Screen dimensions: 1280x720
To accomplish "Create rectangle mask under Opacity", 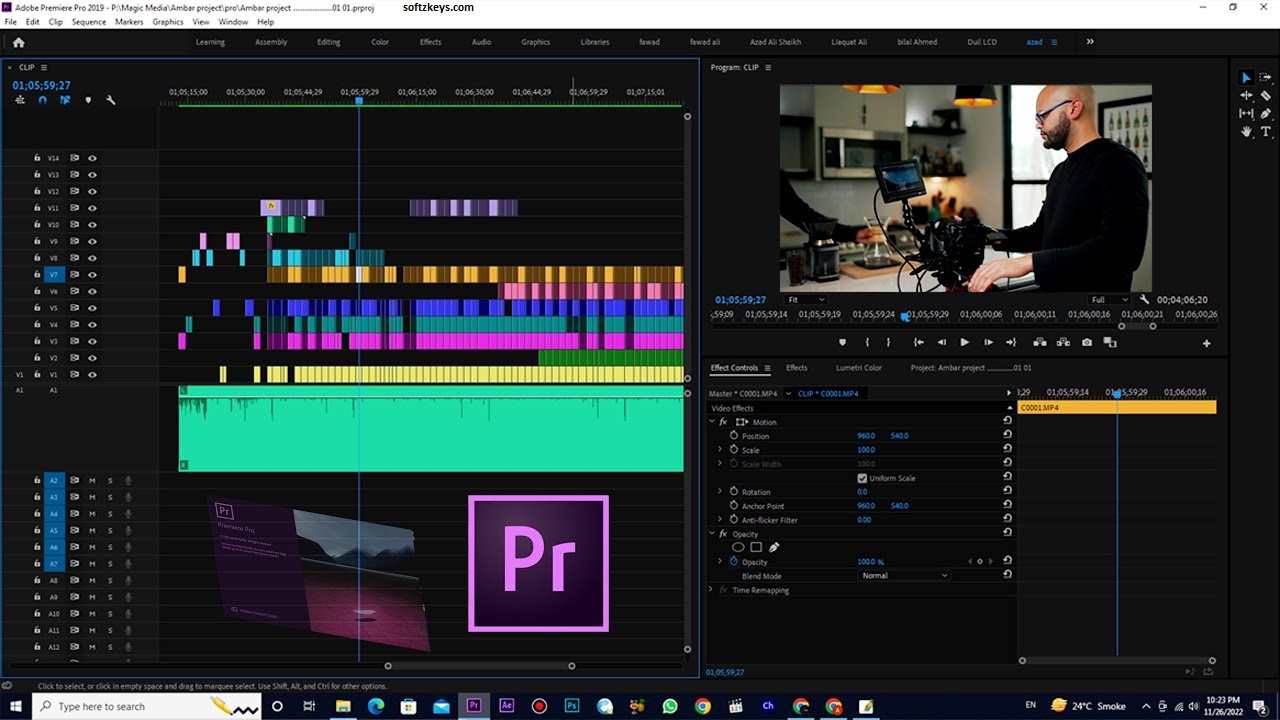I will point(756,547).
